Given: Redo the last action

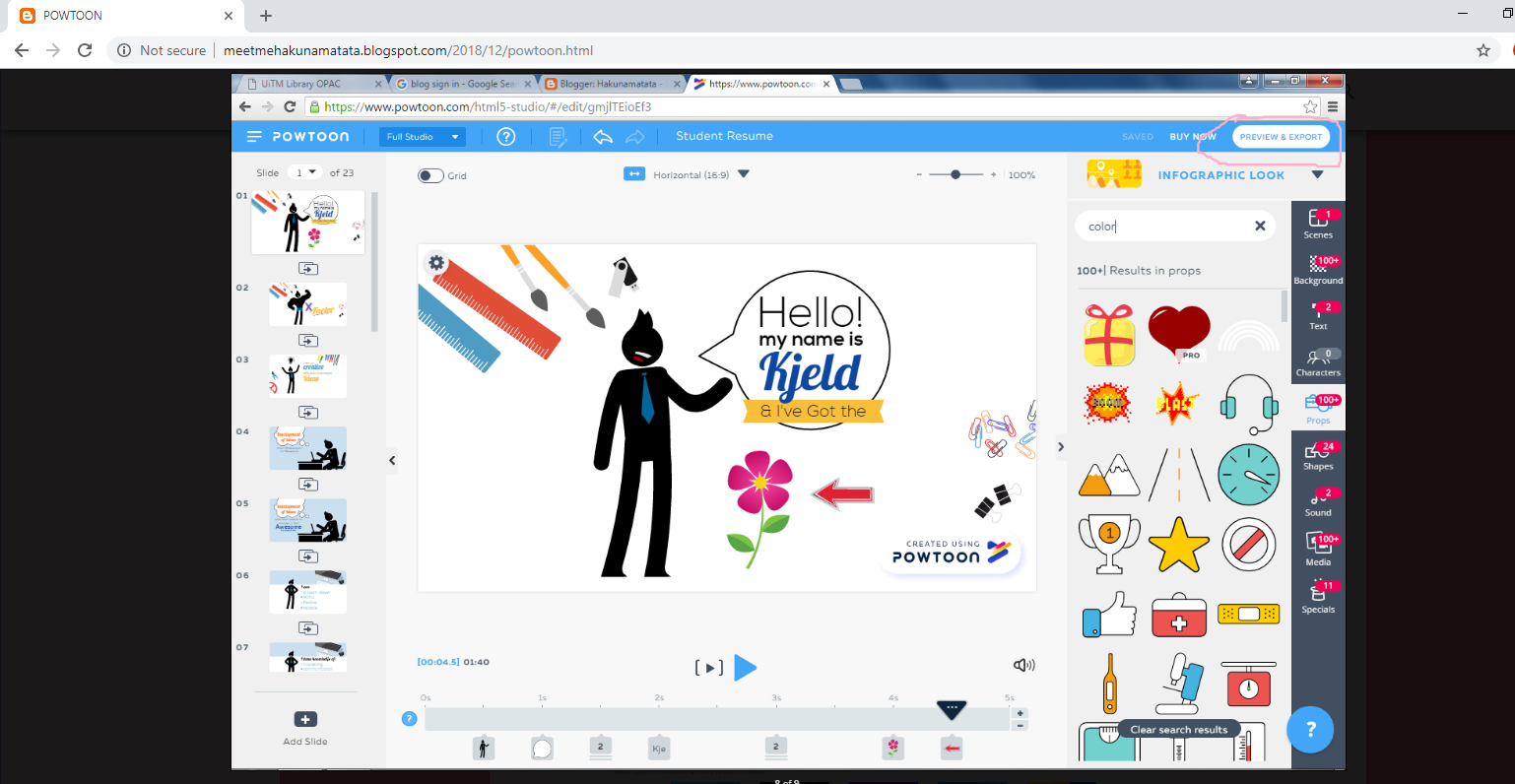Looking at the screenshot, I should [x=635, y=137].
